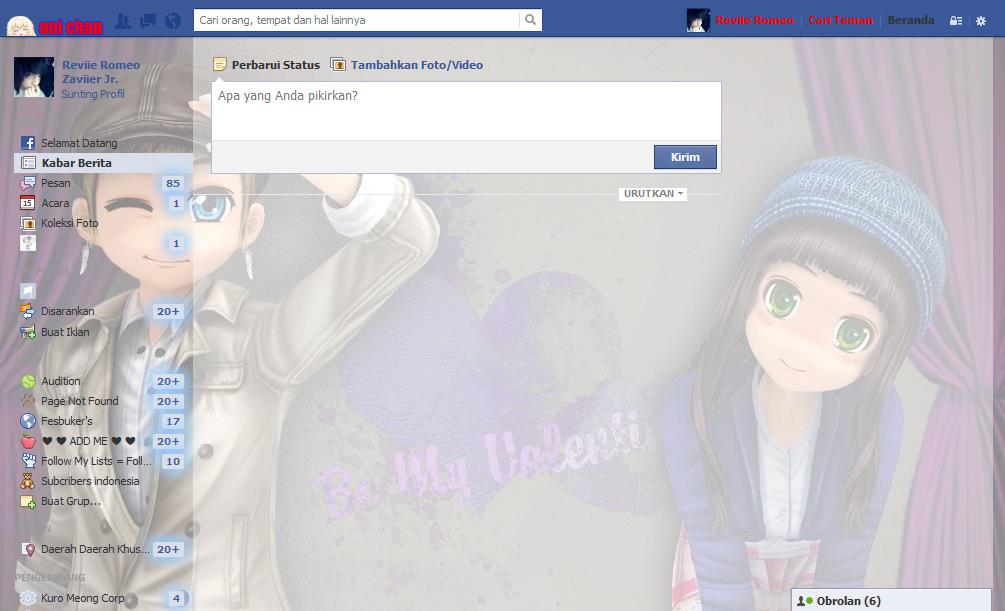Click the apple icon beside ADD ME
This screenshot has width=1005, height=611.
28,441
